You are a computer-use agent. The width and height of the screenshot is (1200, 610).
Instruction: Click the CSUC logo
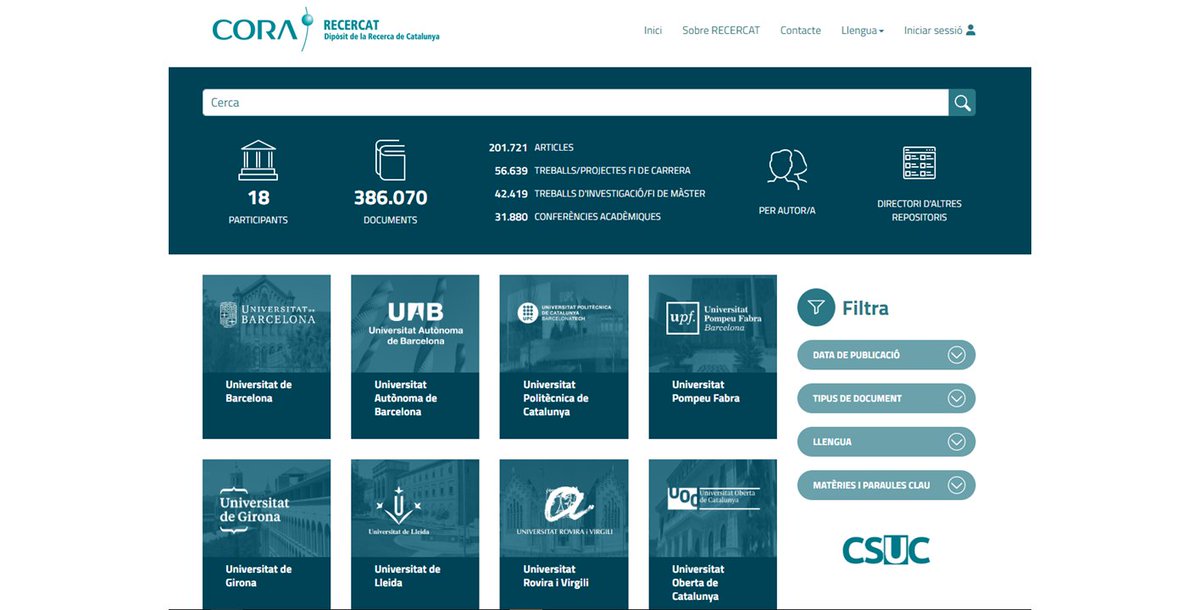pos(886,549)
